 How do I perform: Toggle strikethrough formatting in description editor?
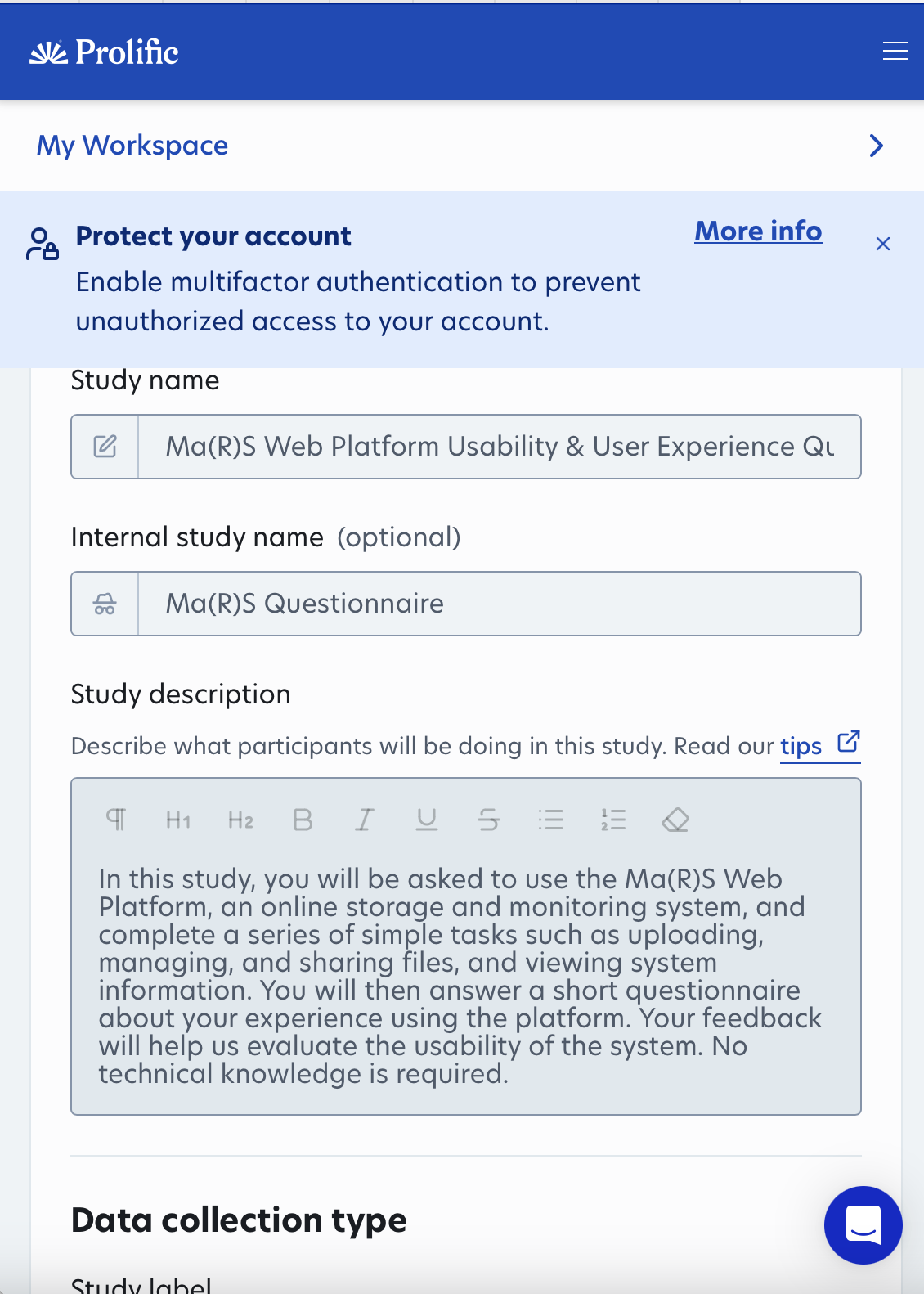489,820
